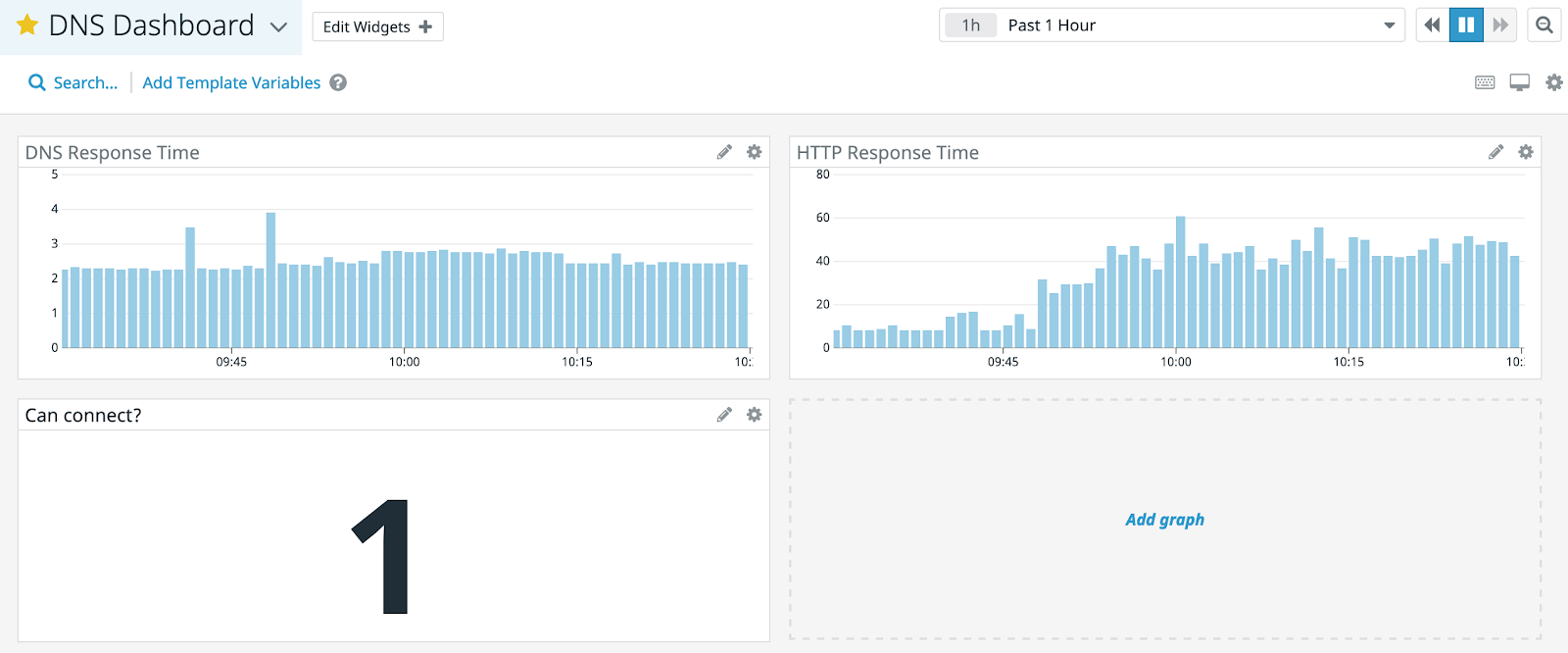
Task: Click the tallest bar in DNS Response Time chart
Action: 270,280
